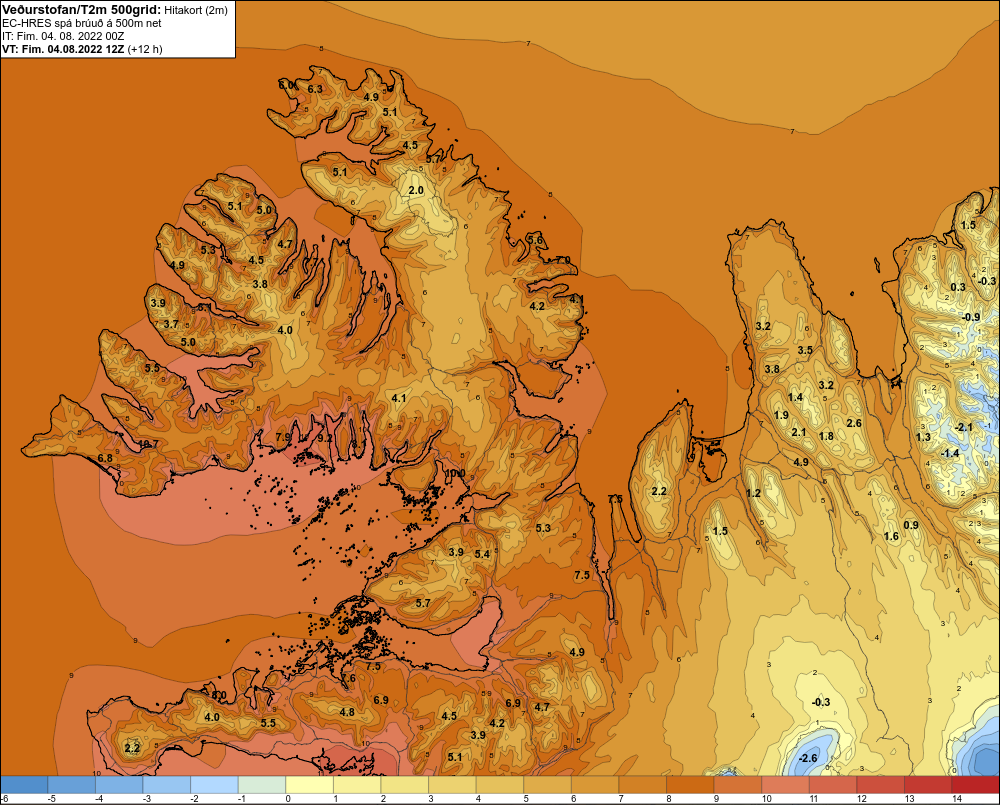Click the temperature value 7.0

[563, 260]
